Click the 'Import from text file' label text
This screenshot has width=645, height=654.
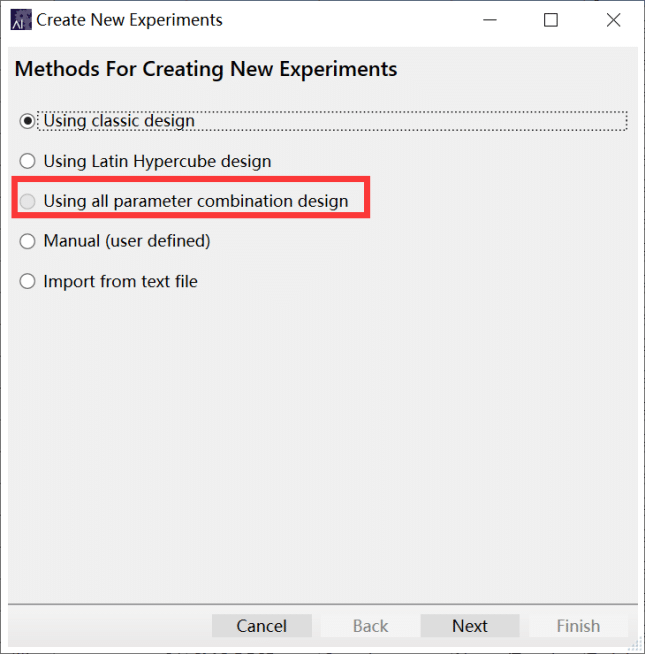[120, 281]
